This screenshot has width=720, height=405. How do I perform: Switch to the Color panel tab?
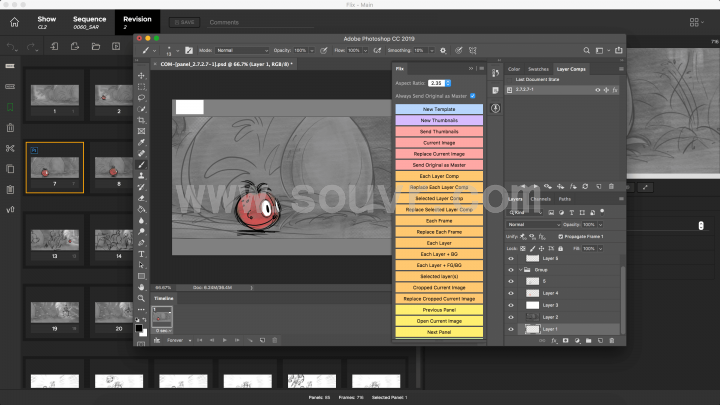[x=514, y=69]
